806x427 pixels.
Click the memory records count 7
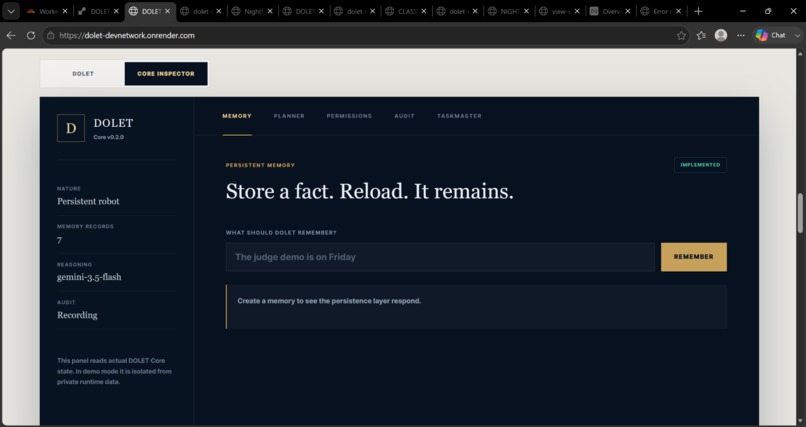pos(60,240)
